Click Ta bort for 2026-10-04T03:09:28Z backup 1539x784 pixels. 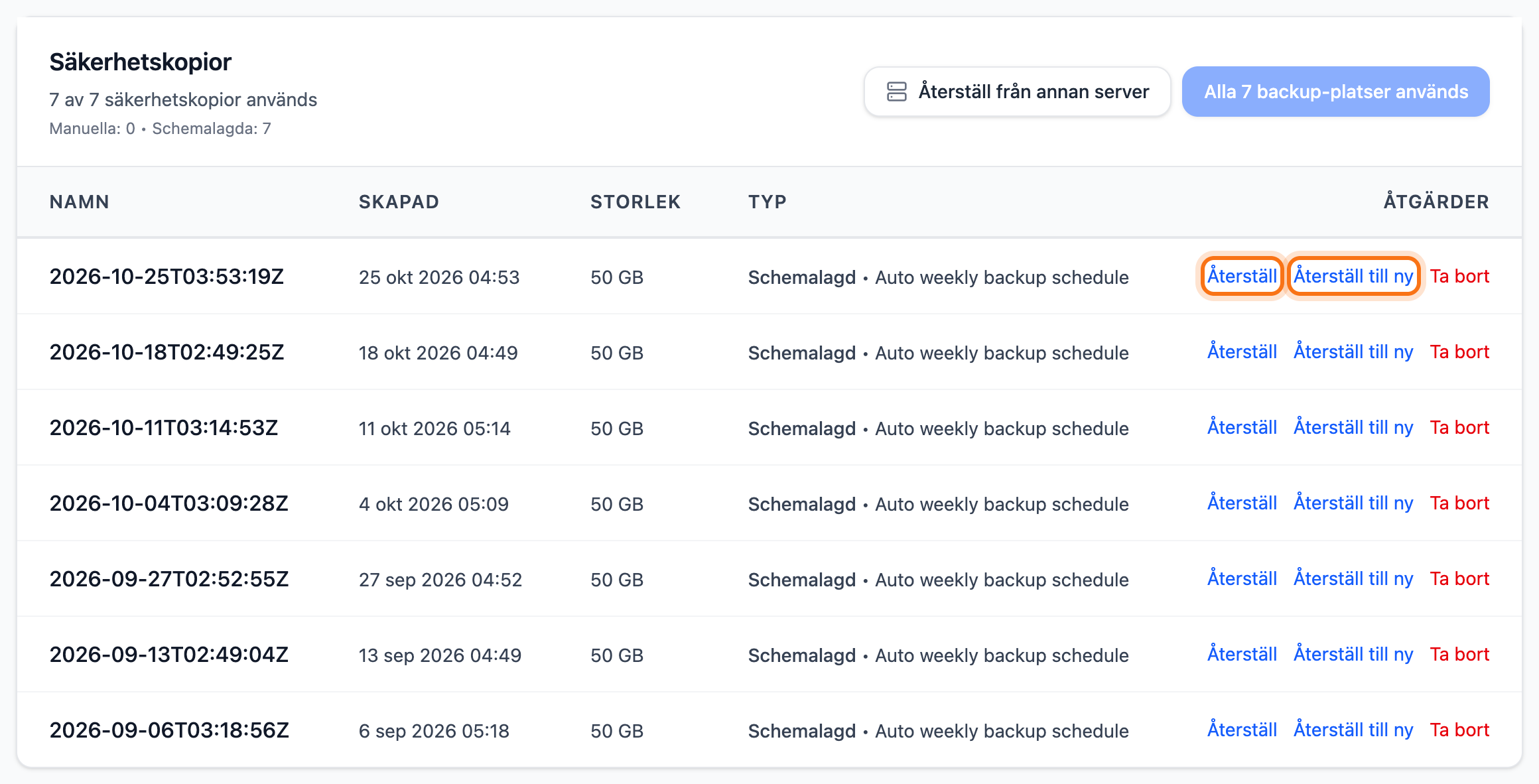click(x=1459, y=503)
